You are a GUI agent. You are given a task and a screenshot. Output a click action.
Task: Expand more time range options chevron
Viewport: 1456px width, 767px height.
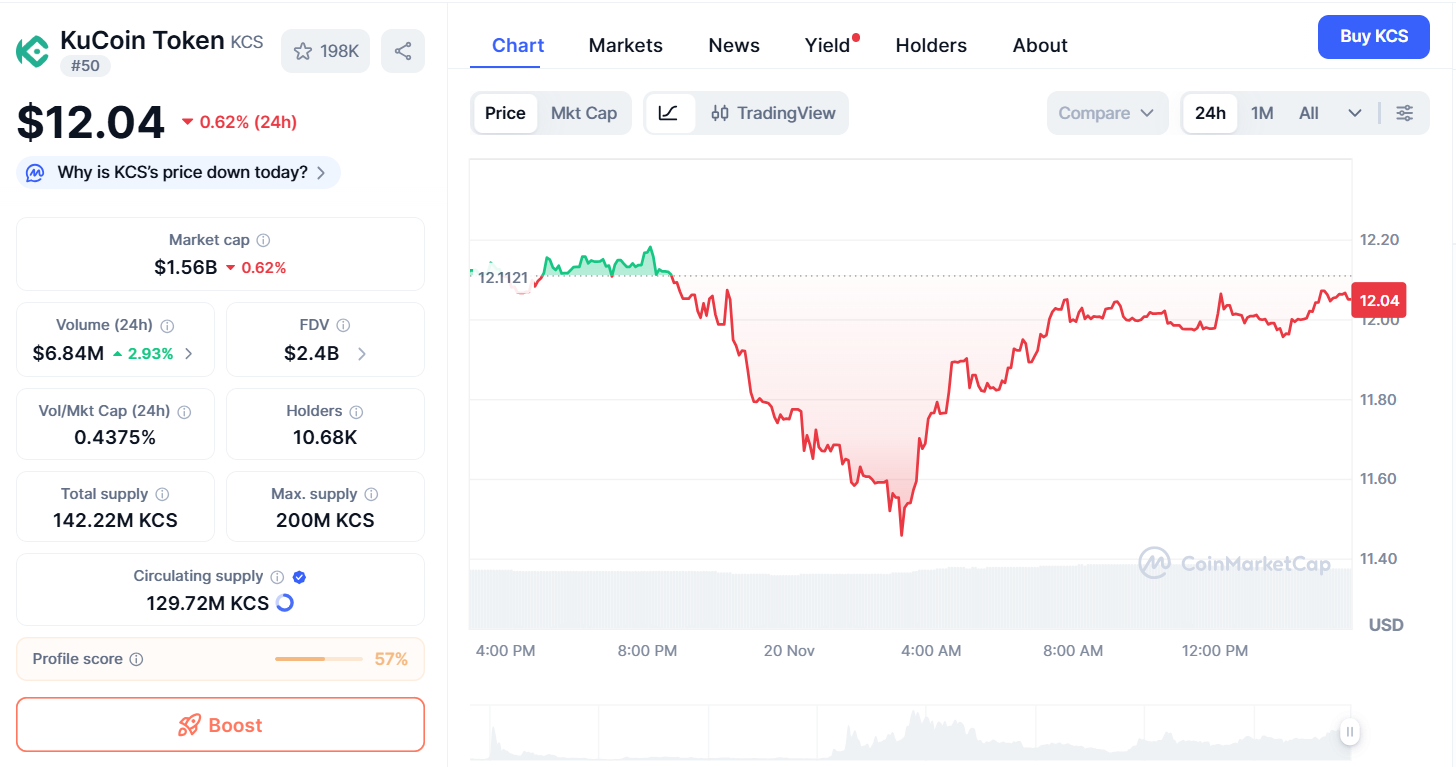pos(1354,113)
